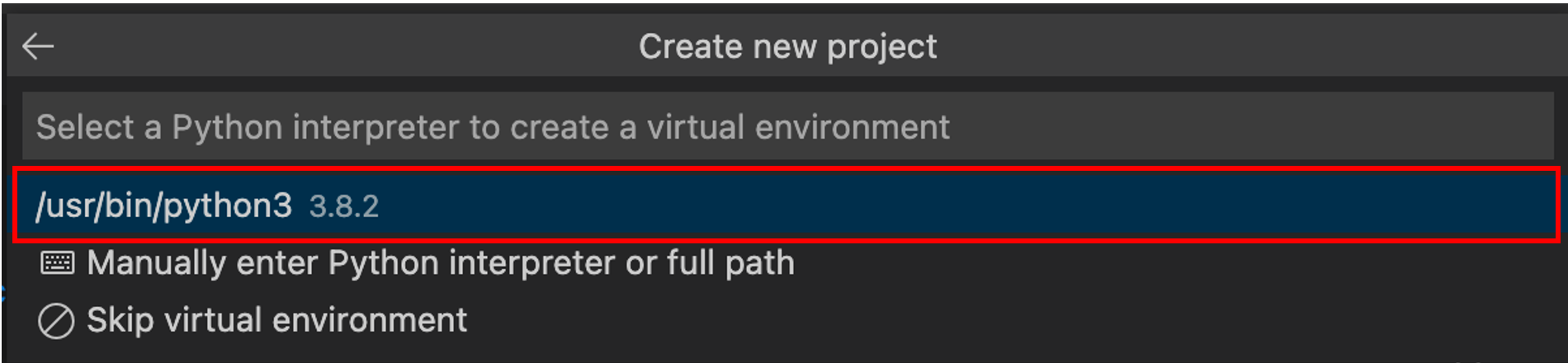The width and height of the screenshot is (1568, 363).
Task: Select the /usr/bin/python3 interpreter
Action: tap(163, 205)
